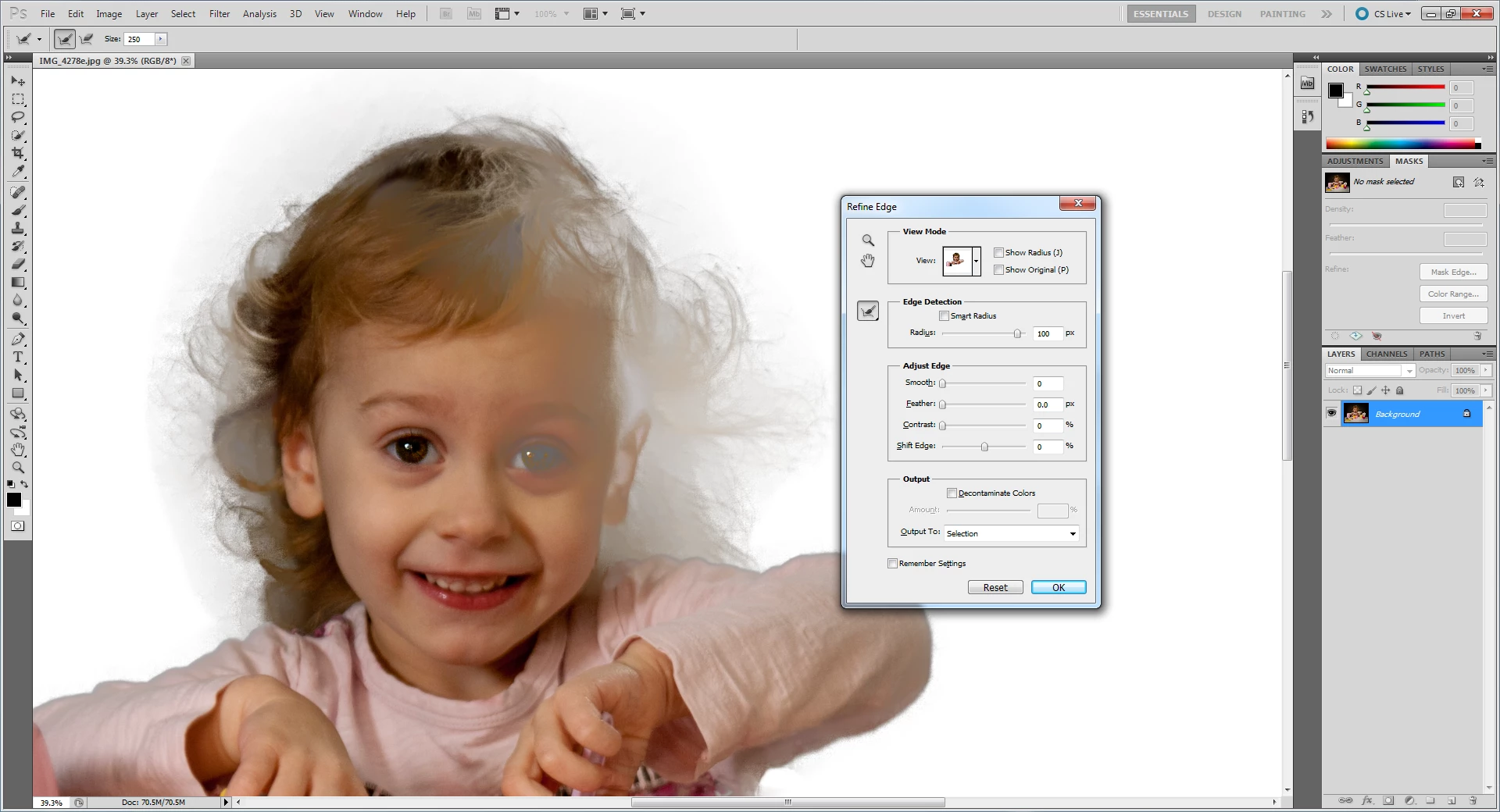1500x812 pixels.
Task: Click foreground color swatch in Color panel
Action: click(x=1336, y=91)
